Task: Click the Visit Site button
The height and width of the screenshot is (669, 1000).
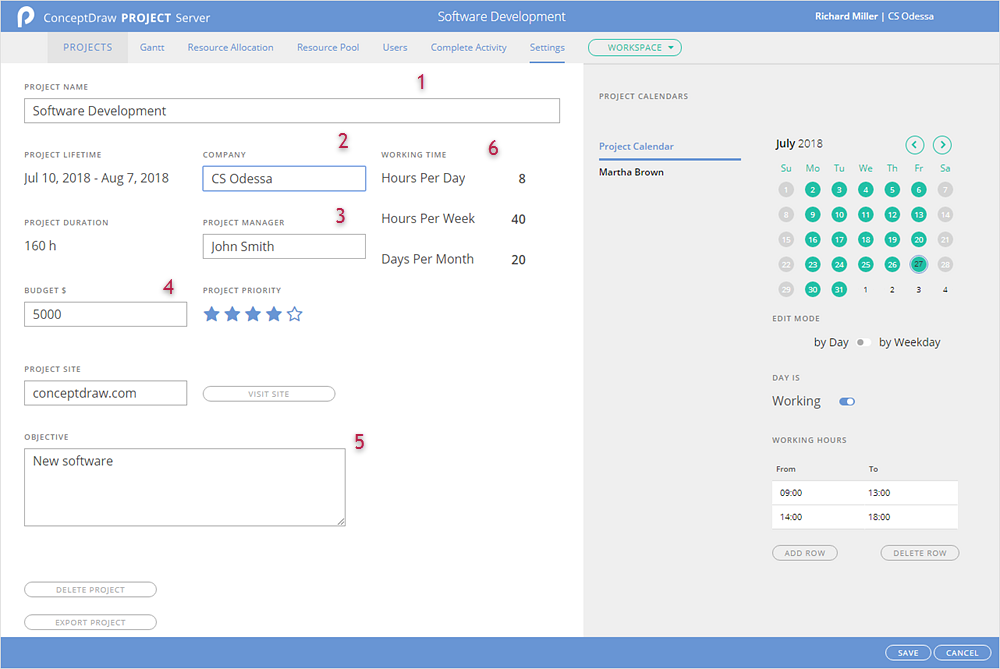Action: (268, 394)
